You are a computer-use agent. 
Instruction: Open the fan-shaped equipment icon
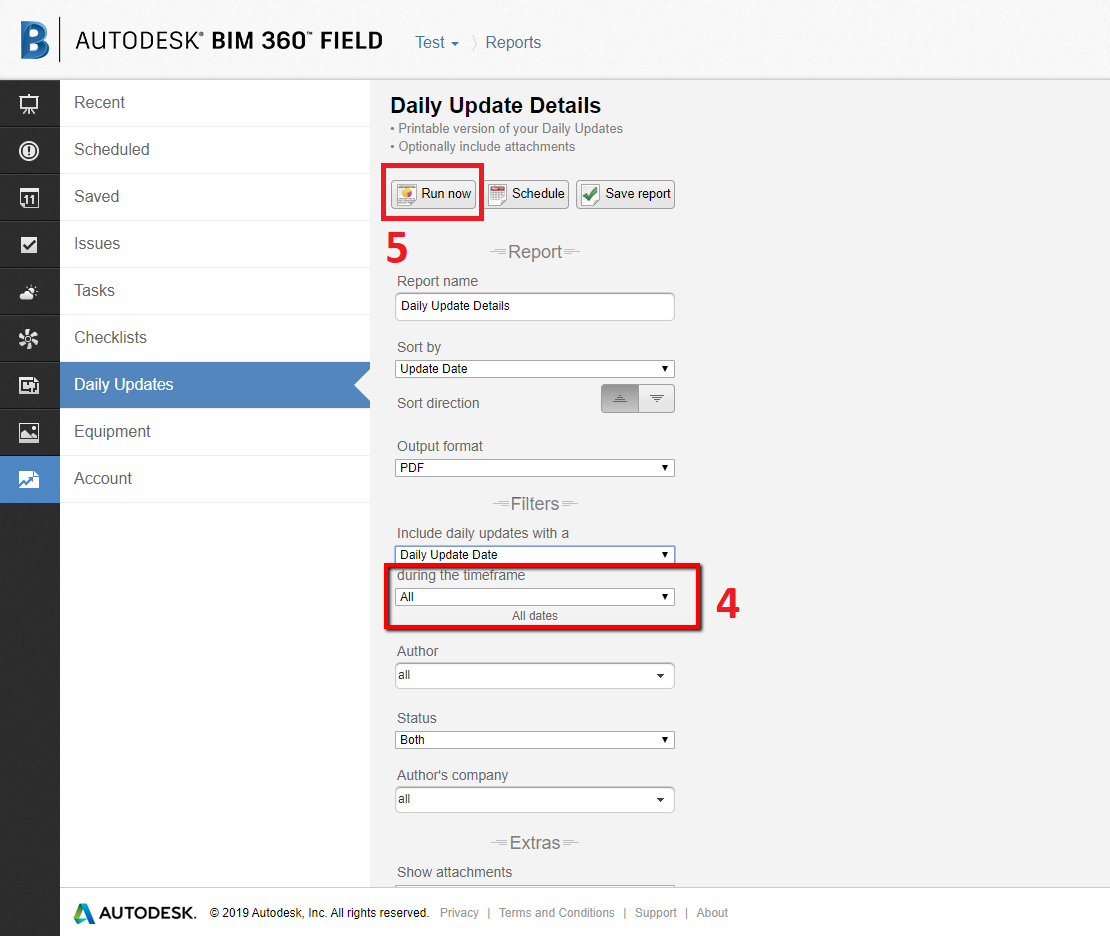click(x=29, y=338)
